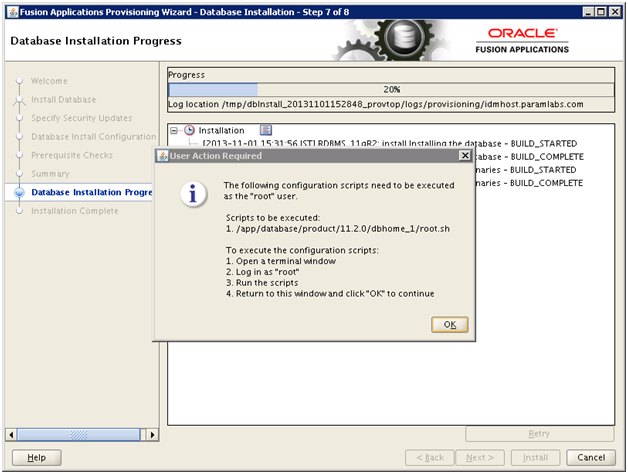Click the 'naries - BUILD_STARTED' log row
The height and width of the screenshot is (474, 628).
point(526,170)
